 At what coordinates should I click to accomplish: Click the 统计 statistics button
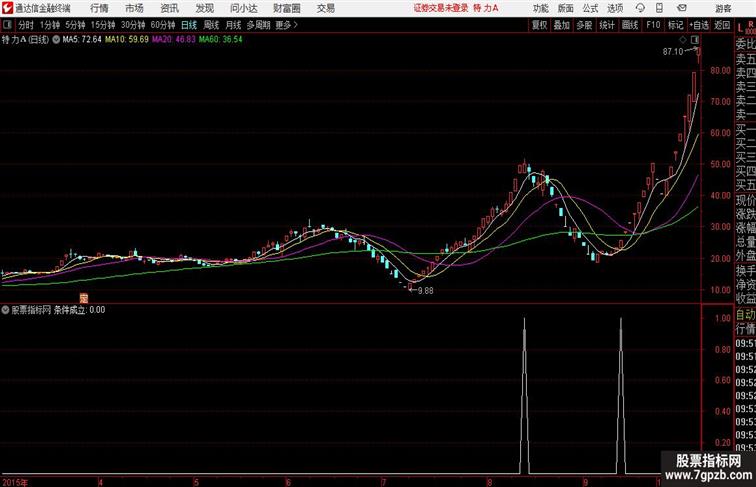(607, 25)
